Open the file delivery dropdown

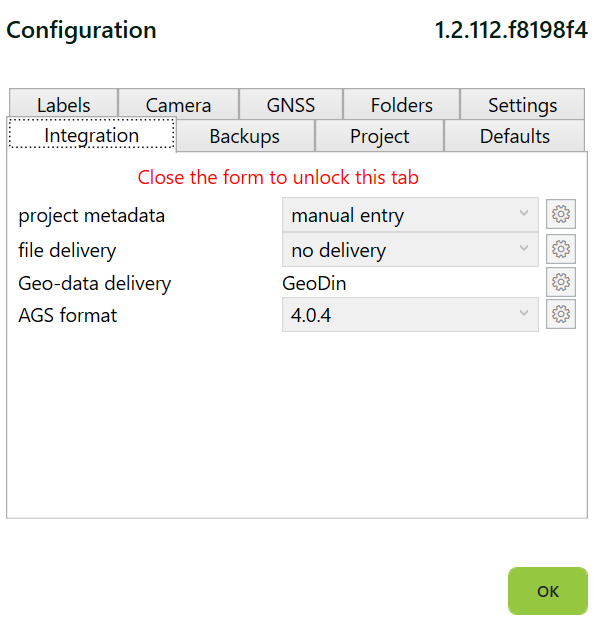[x=410, y=249]
